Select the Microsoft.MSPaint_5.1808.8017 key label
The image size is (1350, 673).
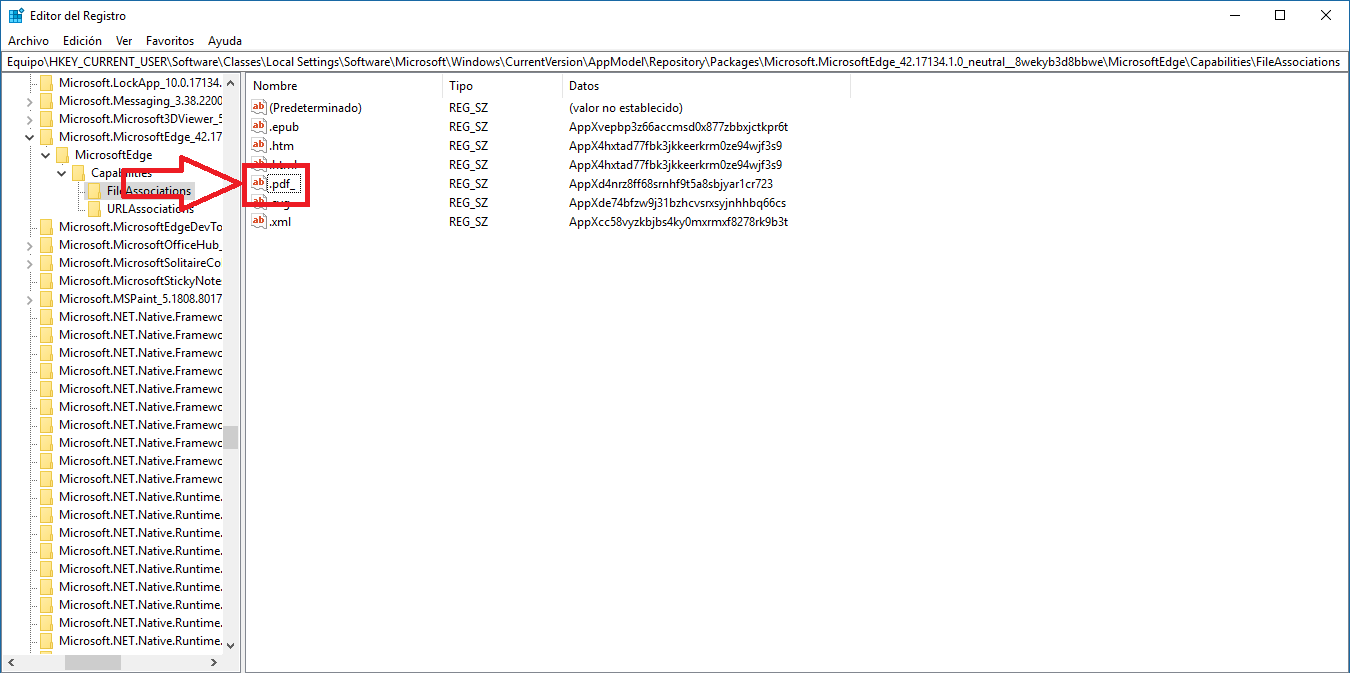tap(140, 299)
